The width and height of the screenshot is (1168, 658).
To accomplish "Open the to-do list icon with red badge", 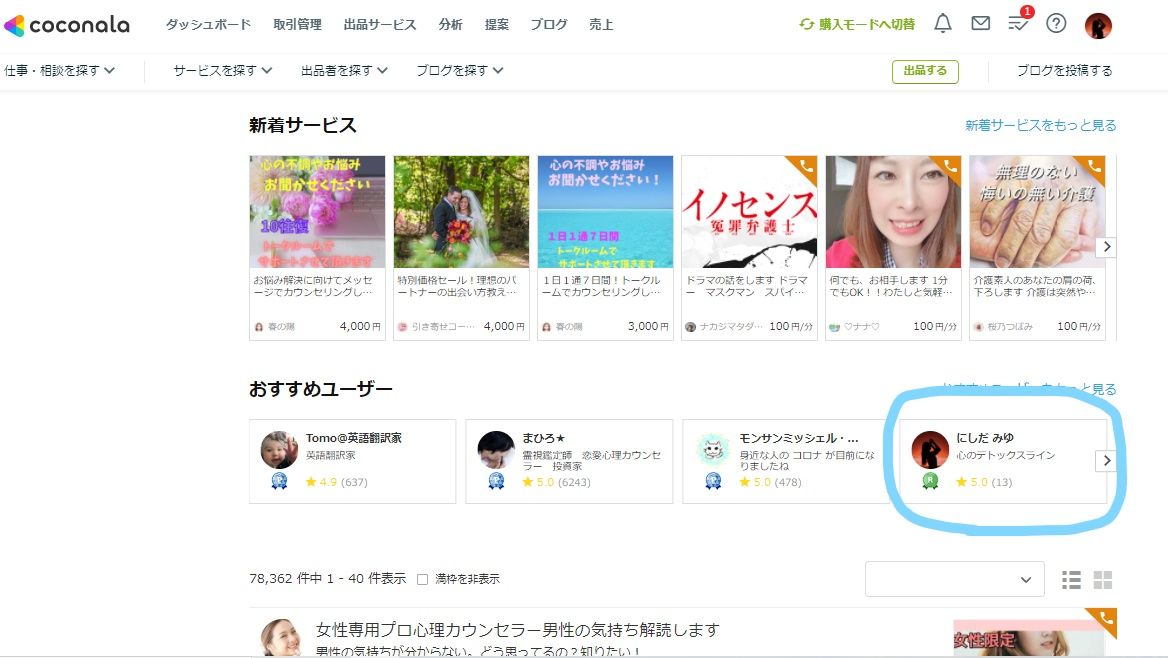I will click(1019, 21).
